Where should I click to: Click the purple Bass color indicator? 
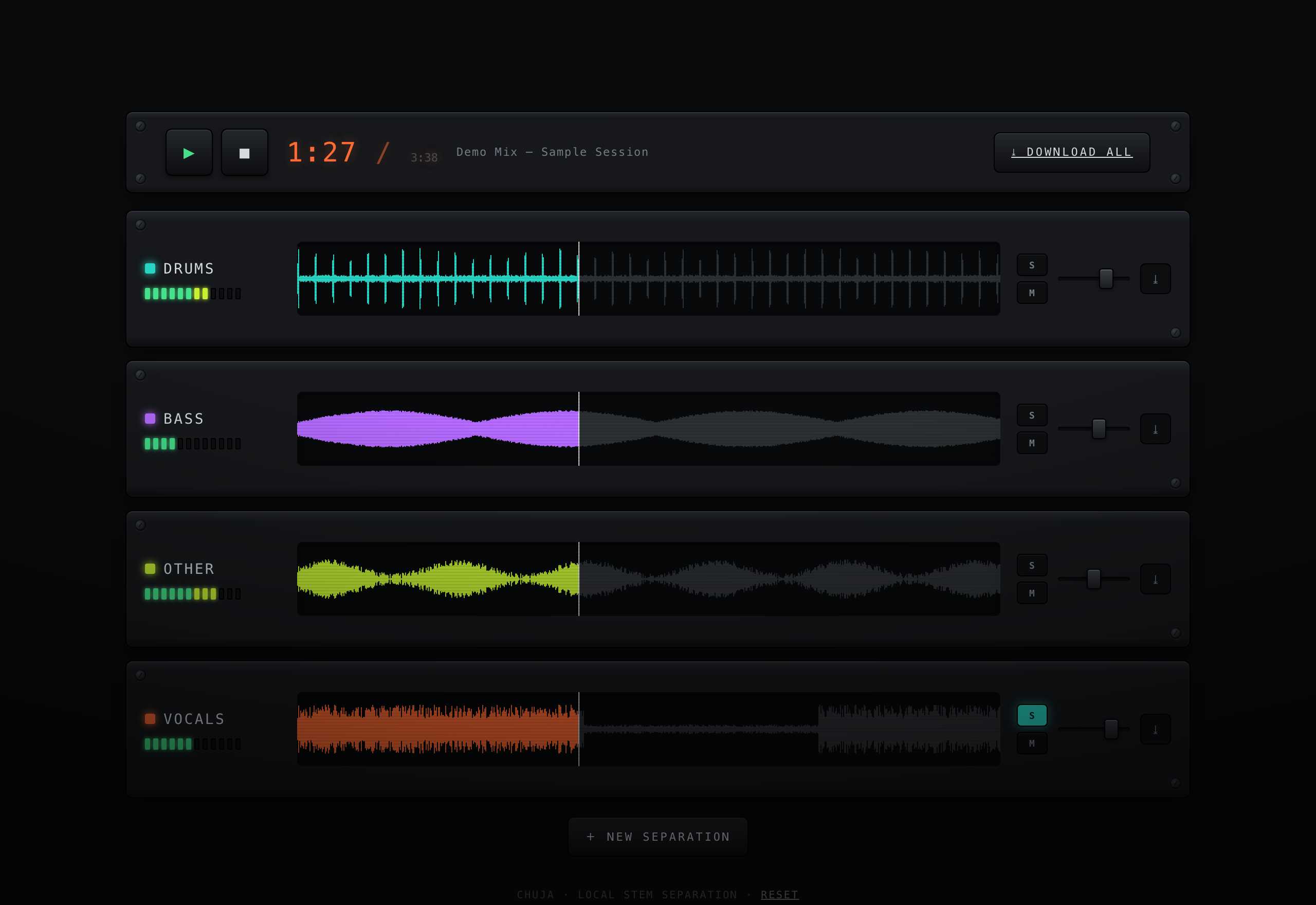point(150,419)
